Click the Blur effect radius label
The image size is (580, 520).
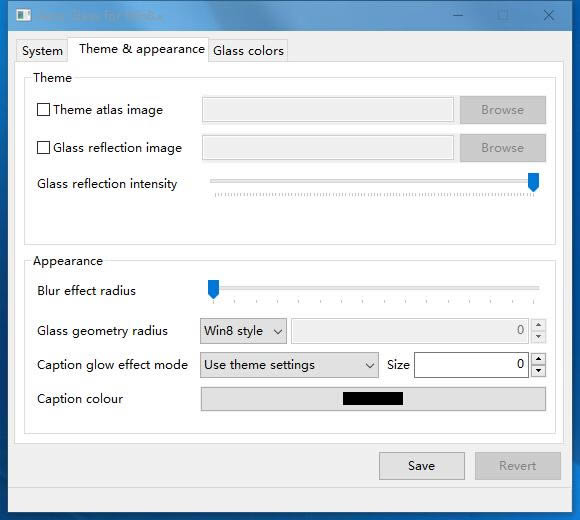(87, 291)
